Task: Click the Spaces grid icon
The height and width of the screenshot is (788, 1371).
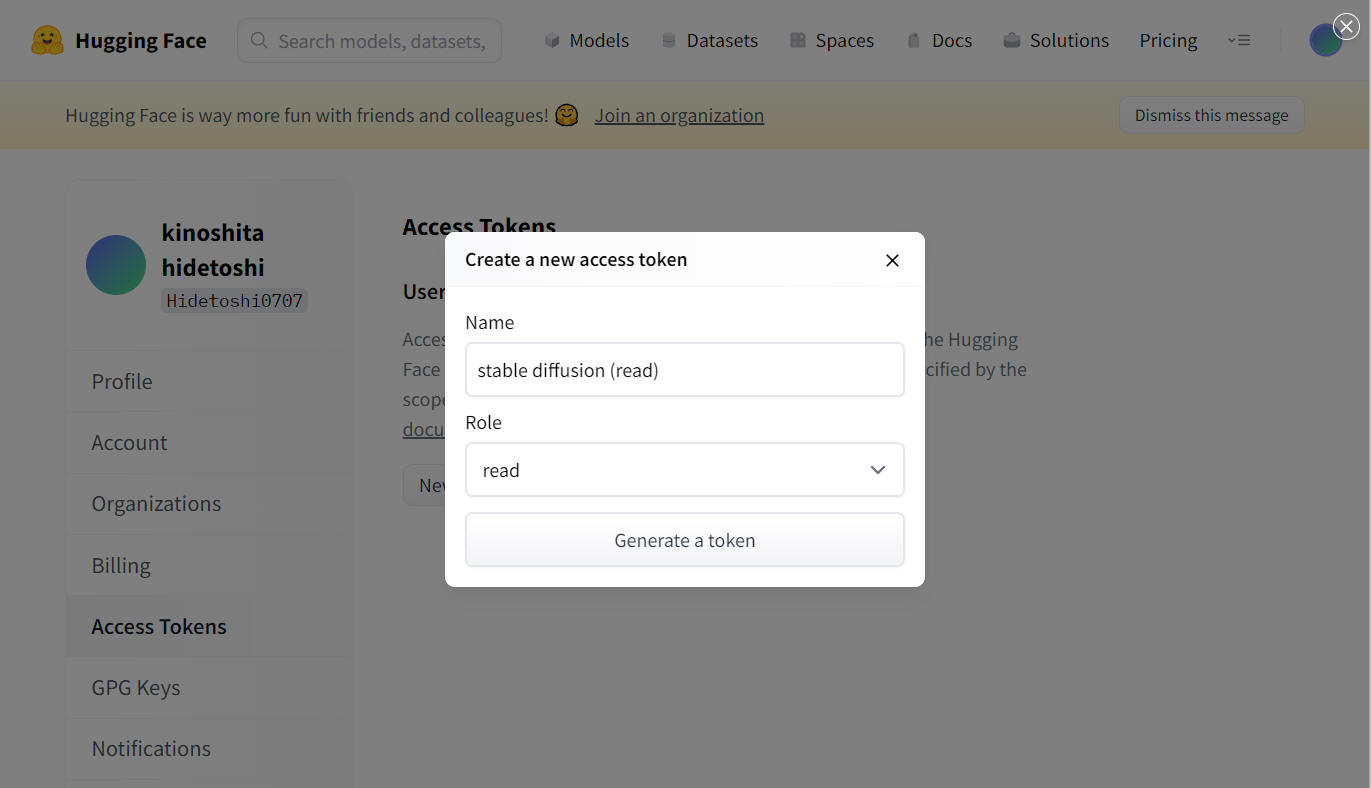Action: pyautogui.click(x=797, y=40)
